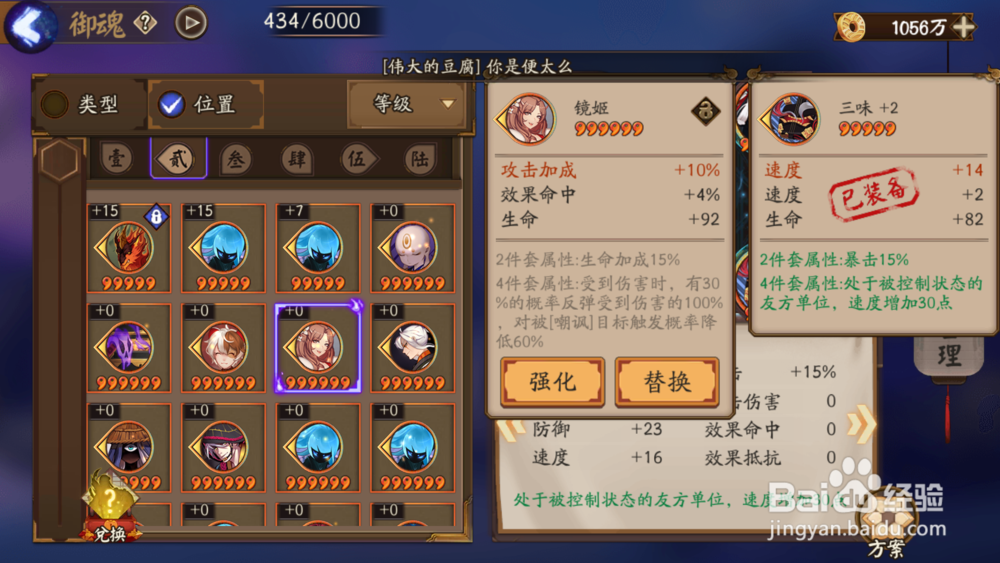Tap the blue back arrow icon
1000x563 pixels.
[30, 26]
